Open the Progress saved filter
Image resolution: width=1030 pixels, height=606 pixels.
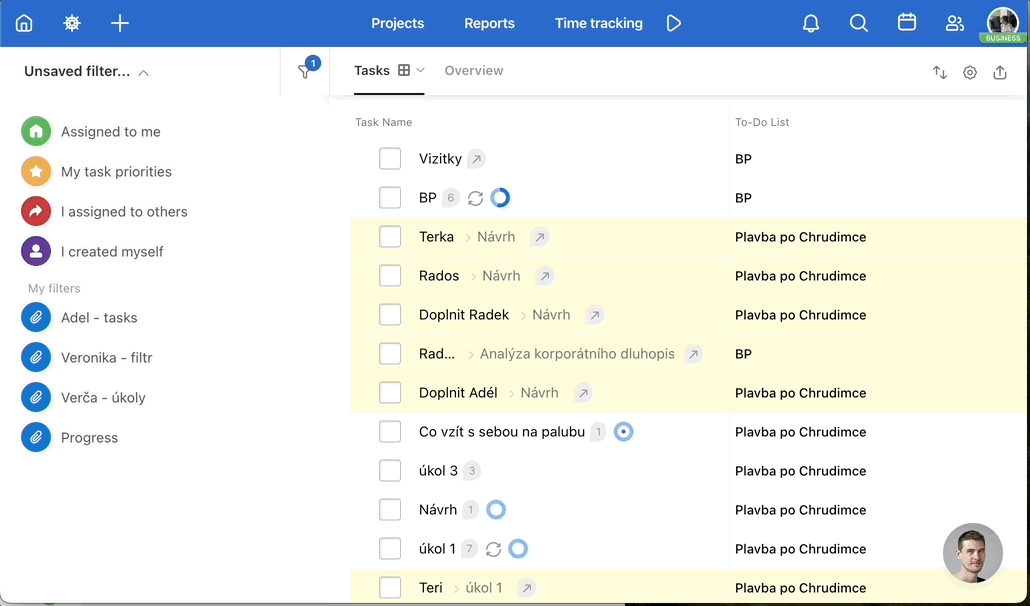pos(89,438)
